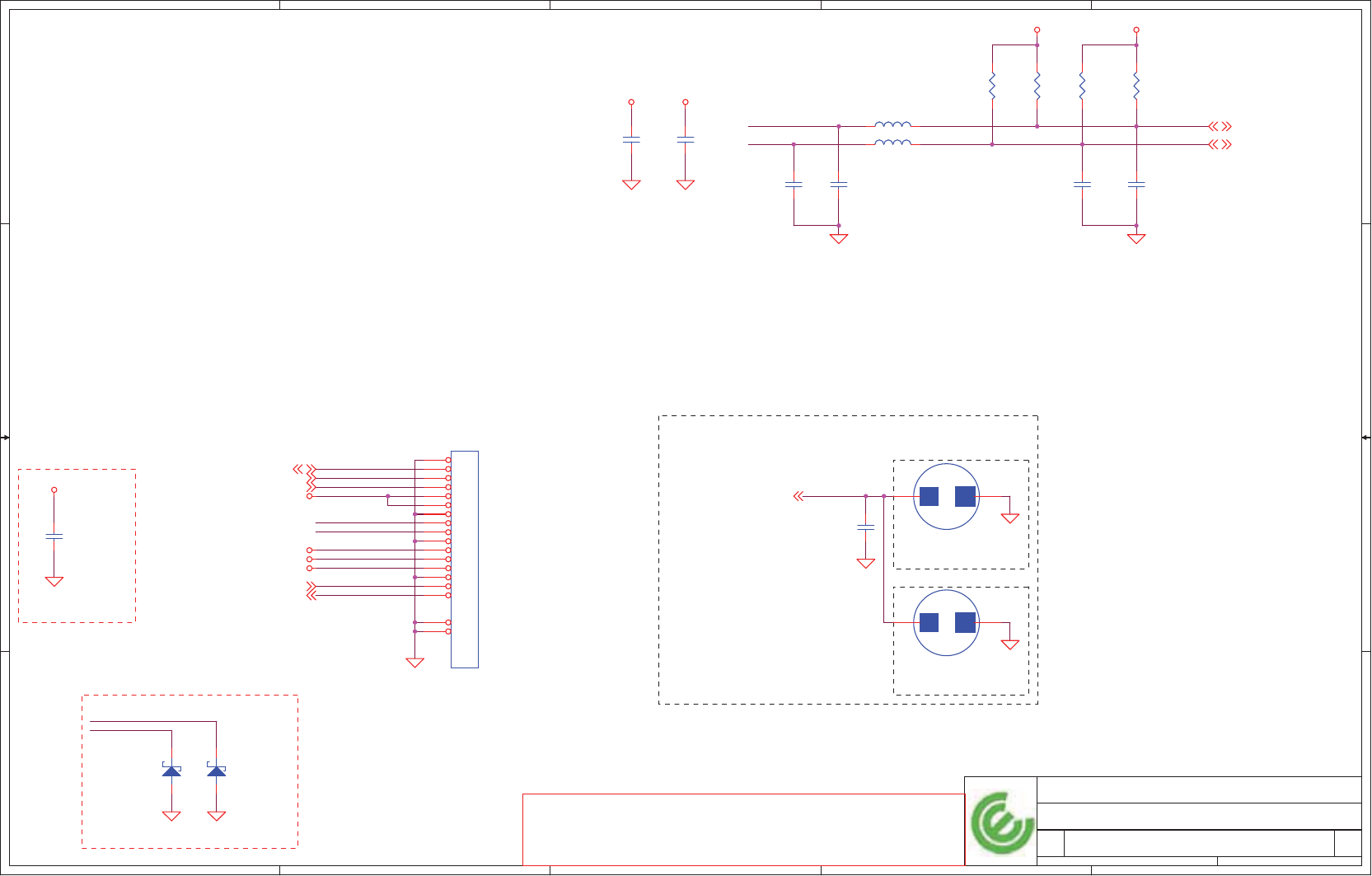
Task: Select the upper inductor coil symbol
Action: tap(892, 124)
